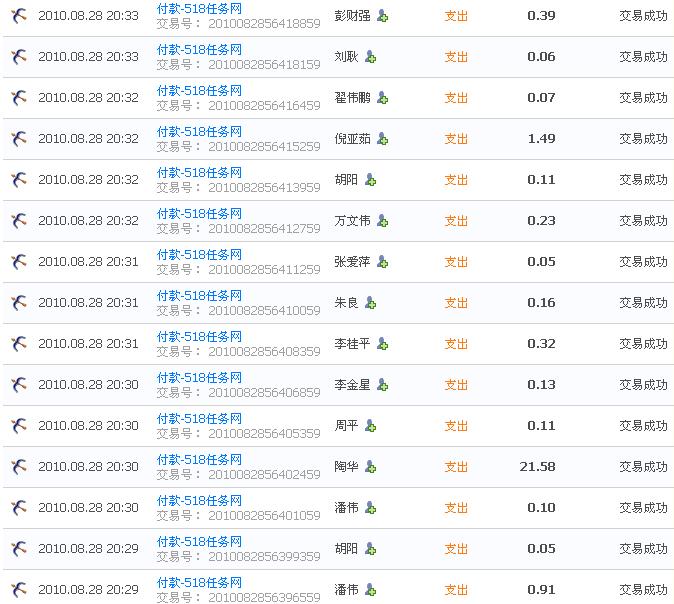The height and width of the screenshot is (604, 674).
Task: Click transaction number ending 412759
Action: click(x=264, y=229)
